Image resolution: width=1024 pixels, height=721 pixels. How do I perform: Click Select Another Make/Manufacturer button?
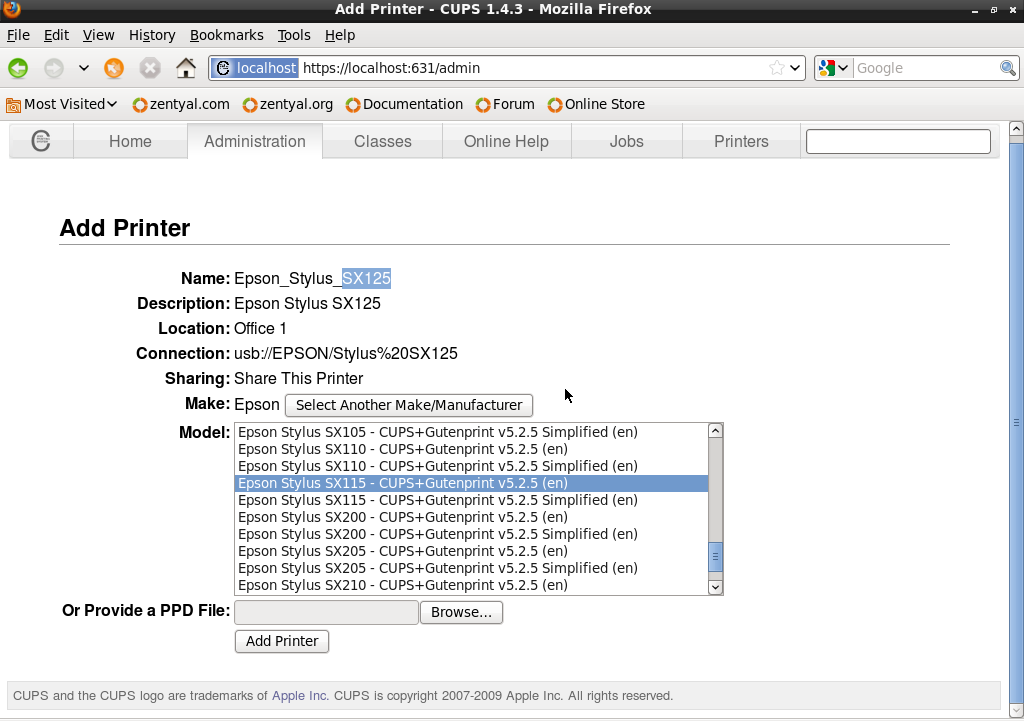click(x=409, y=405)
